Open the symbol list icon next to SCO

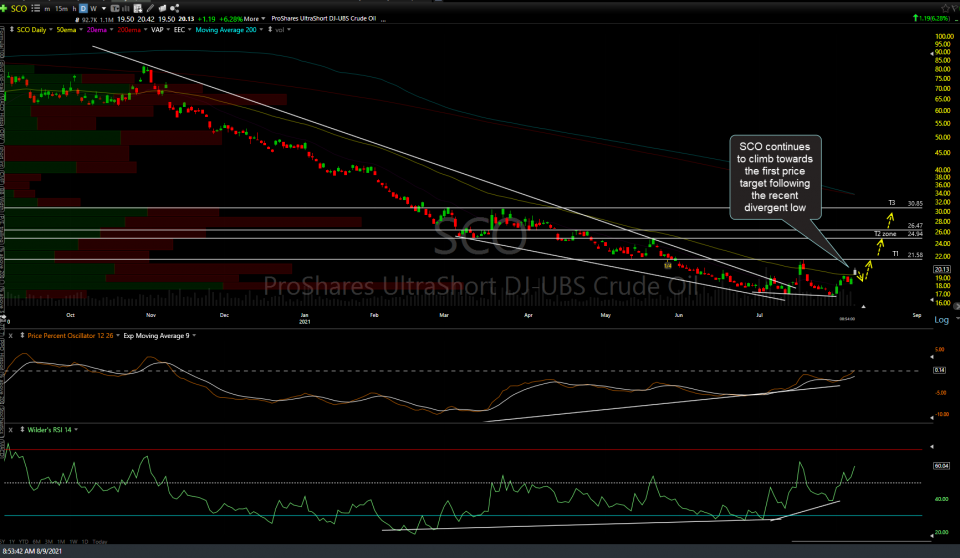pos(36,9)
